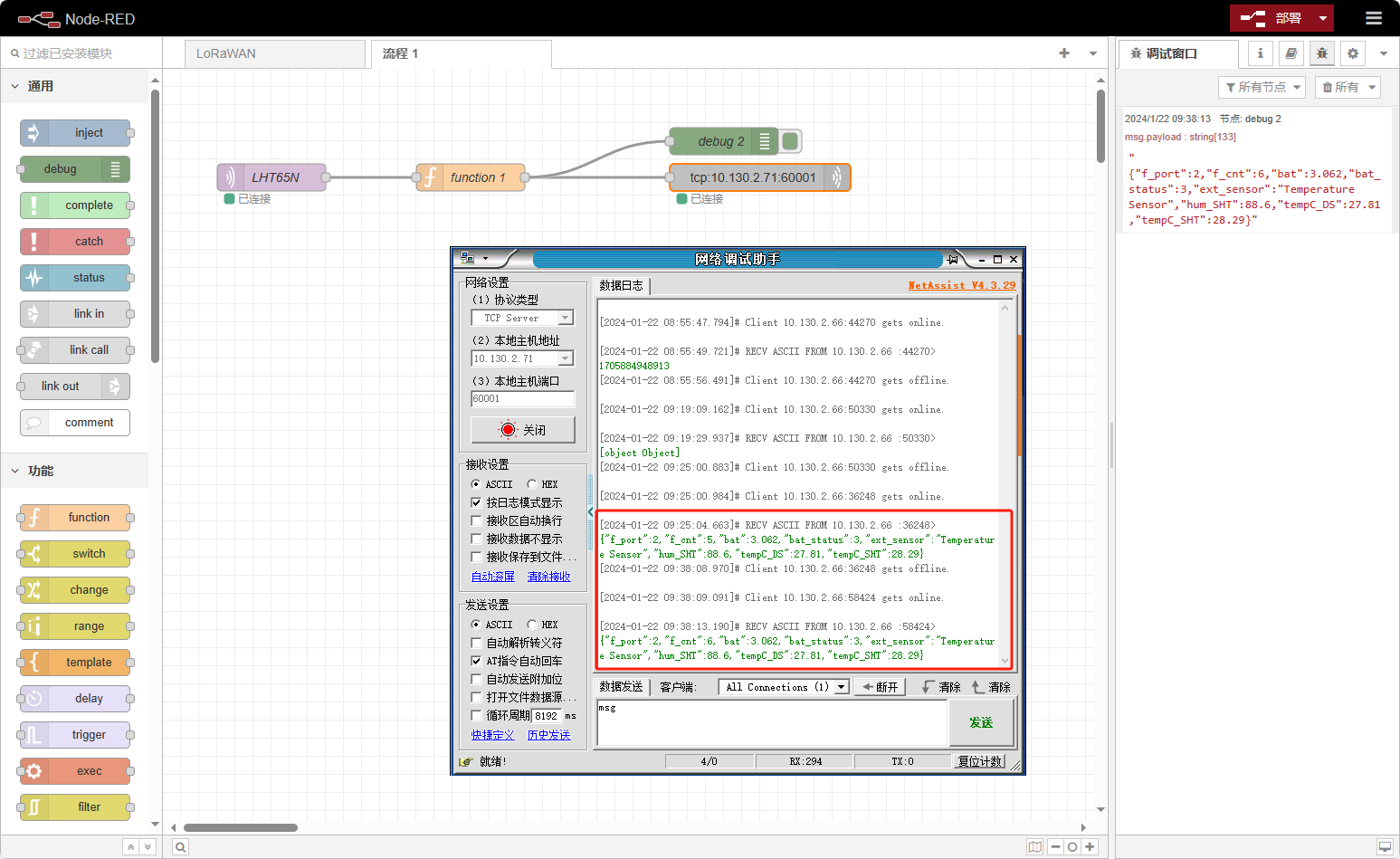Open the flow tab list dropdown arrow

coord(1093,53)
